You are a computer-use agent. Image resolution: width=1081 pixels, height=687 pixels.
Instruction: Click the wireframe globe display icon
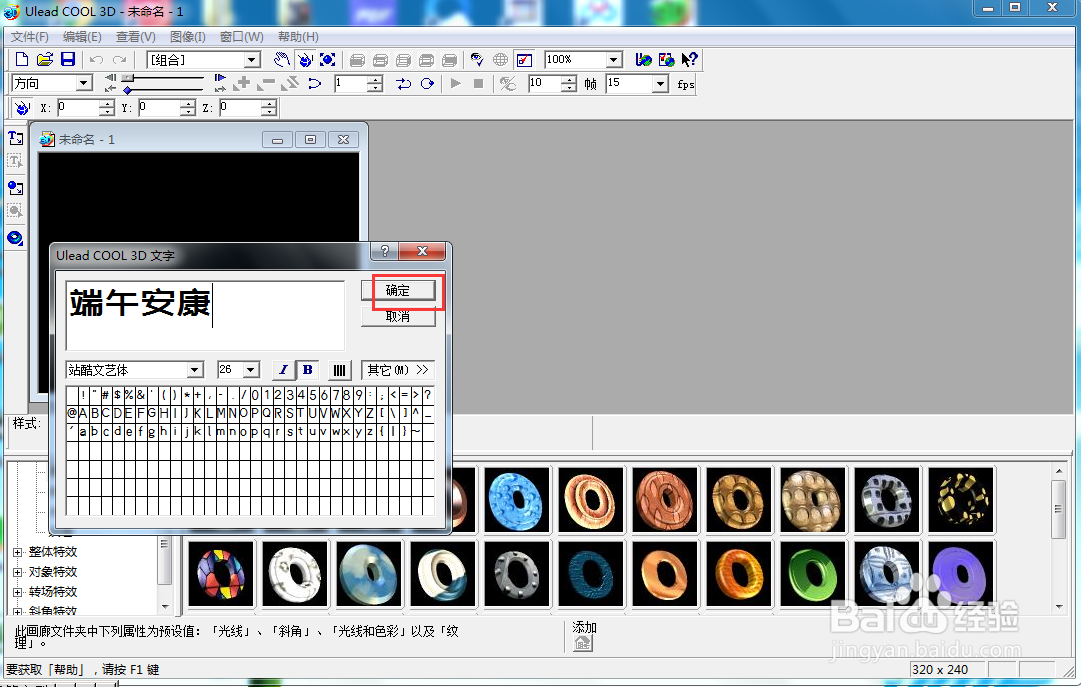click(x=501, y=60)
